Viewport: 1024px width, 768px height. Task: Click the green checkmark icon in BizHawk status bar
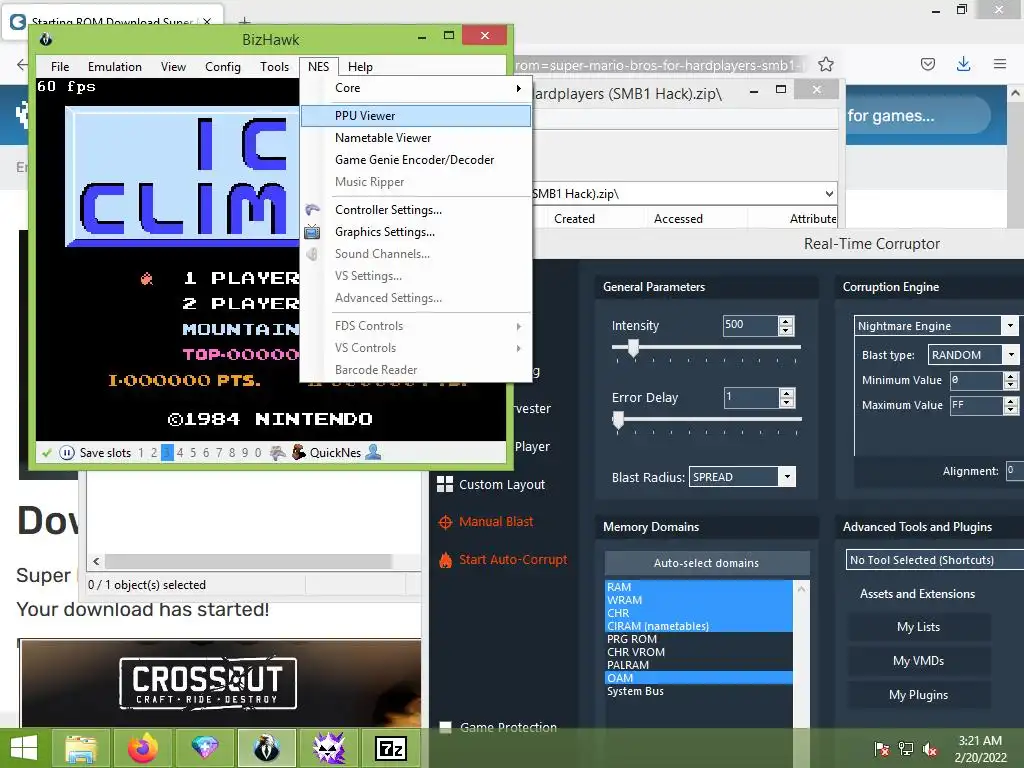(x=46, y=453)
